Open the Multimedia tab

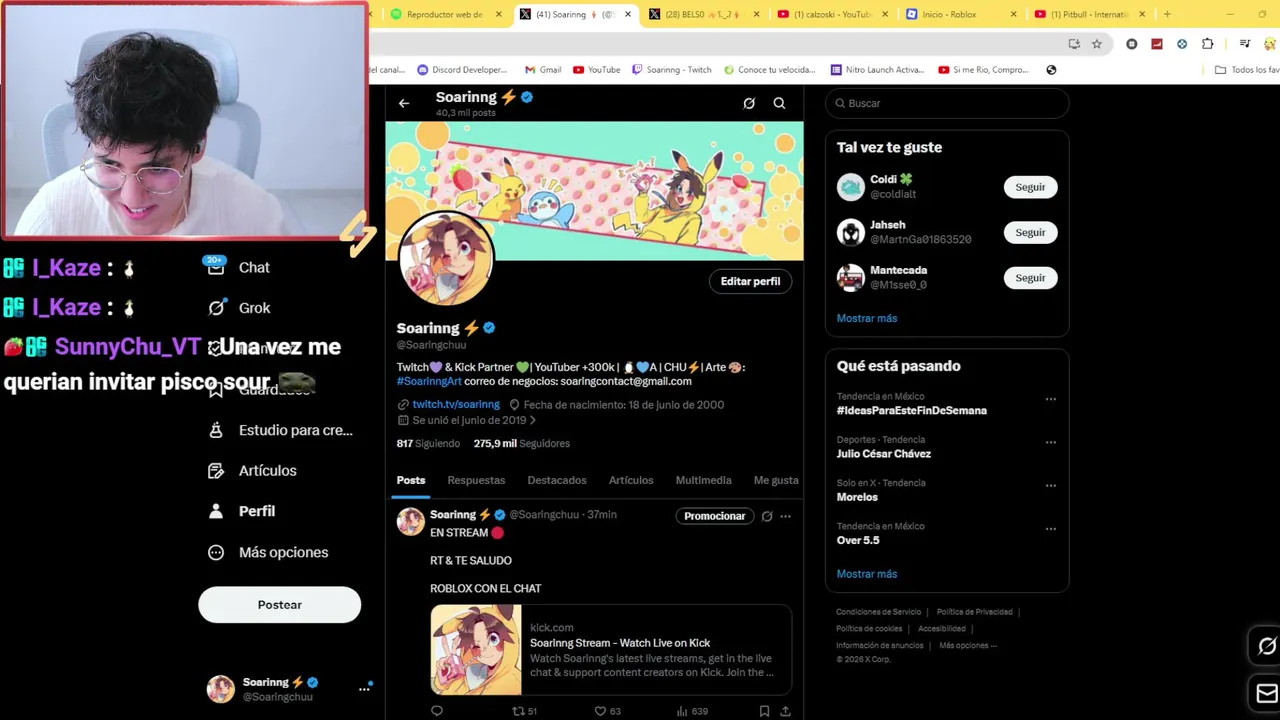point(703,480)
